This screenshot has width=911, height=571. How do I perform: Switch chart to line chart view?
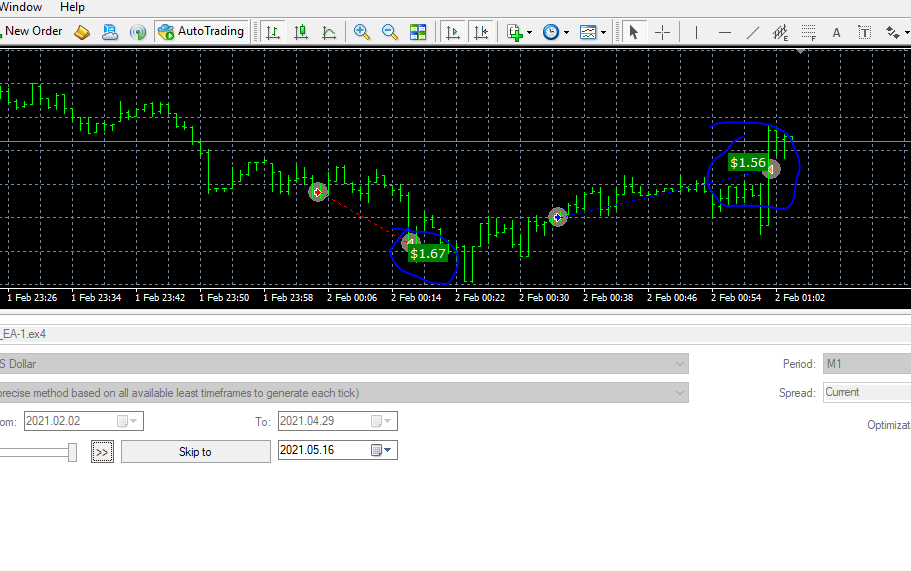click(329, 32)
